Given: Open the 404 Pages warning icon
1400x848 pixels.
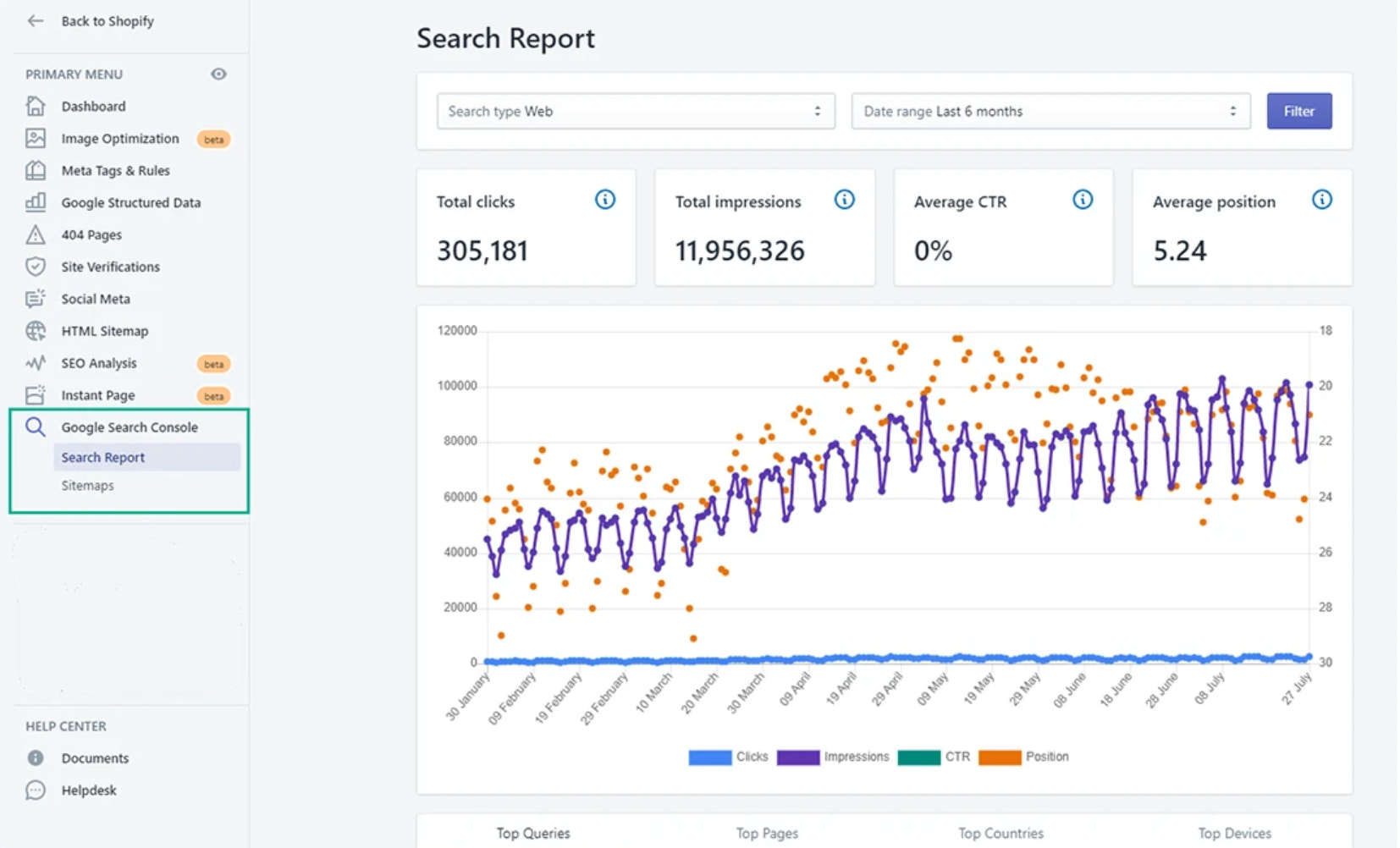Looking at the screenshot, I should point(36,235).
